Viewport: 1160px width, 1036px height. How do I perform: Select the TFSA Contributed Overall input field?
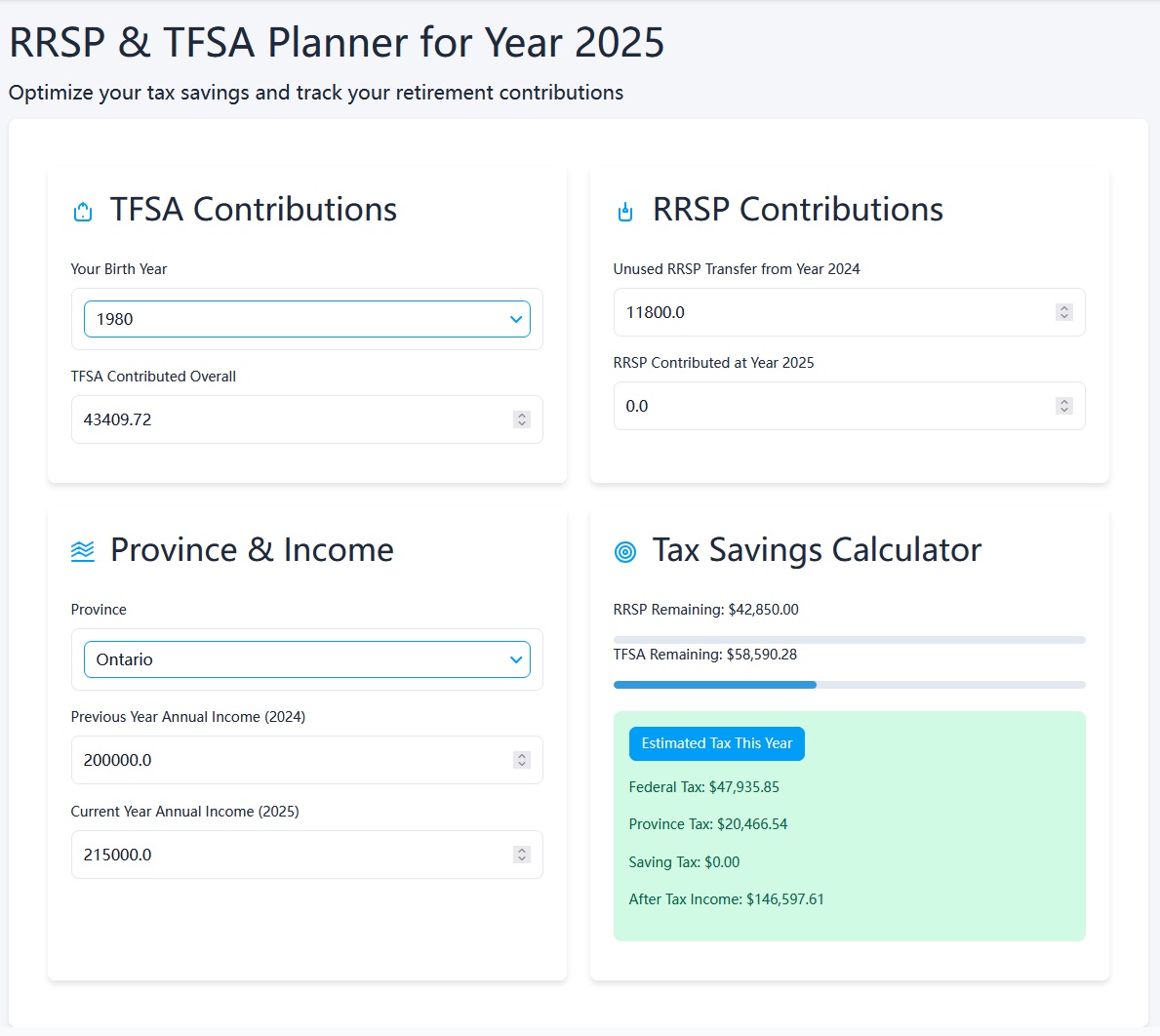[x=293, y=418]
